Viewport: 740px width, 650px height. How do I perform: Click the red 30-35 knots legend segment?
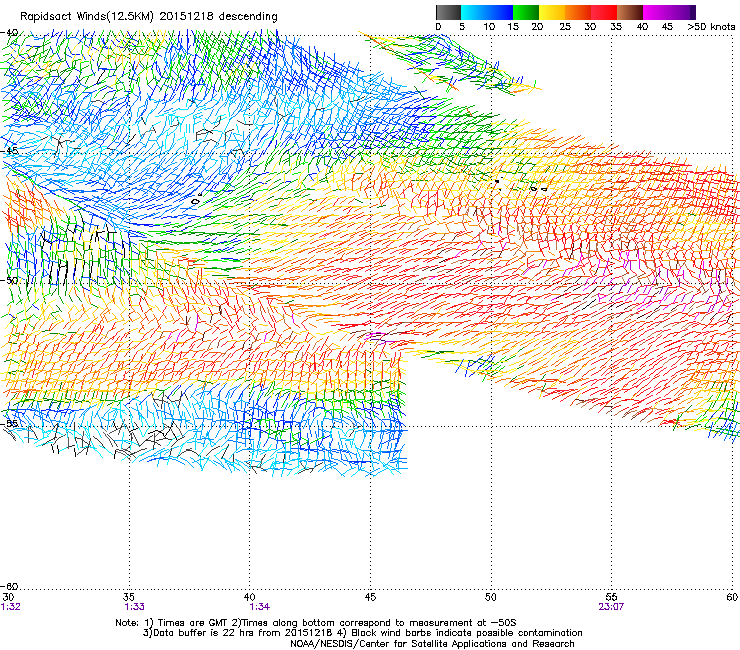tap(604, 12)
